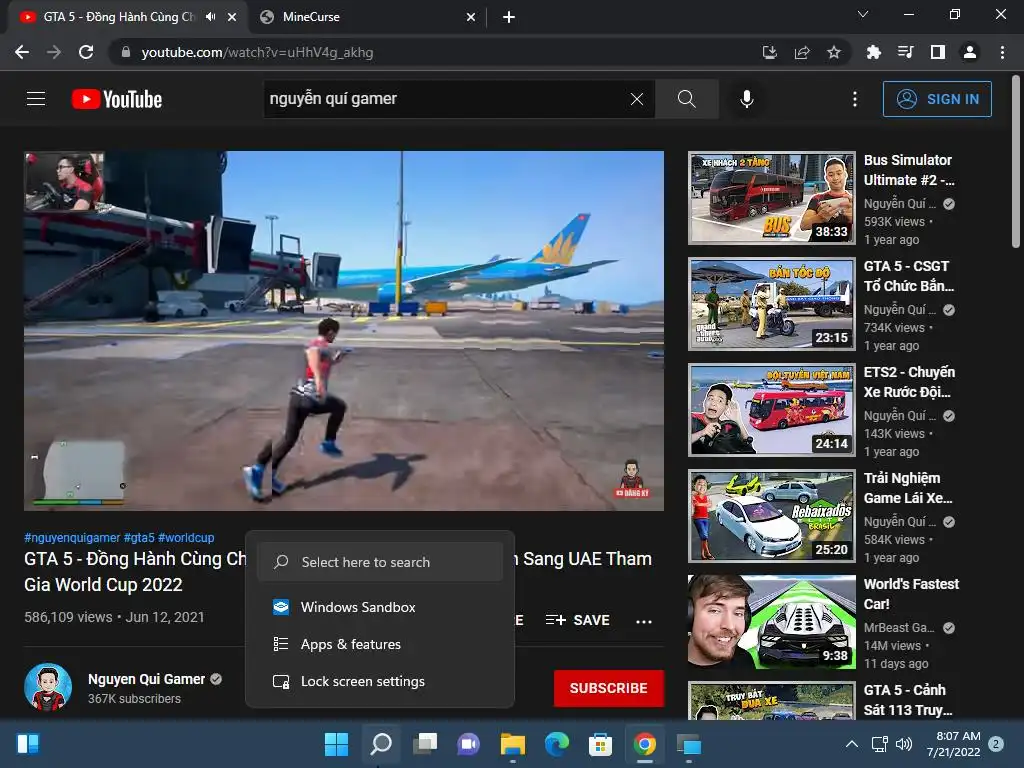Open more actions dots beside SAVE
1024x768 pixels.
(644, 621)
